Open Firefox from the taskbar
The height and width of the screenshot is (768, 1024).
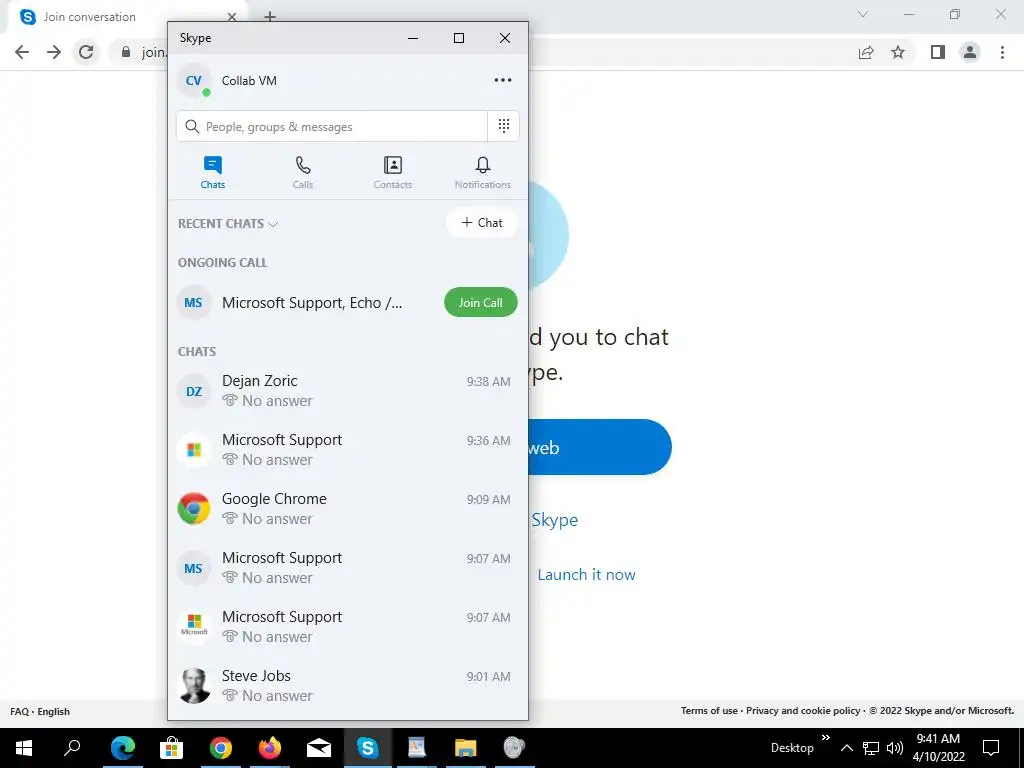tap(270, 748)
